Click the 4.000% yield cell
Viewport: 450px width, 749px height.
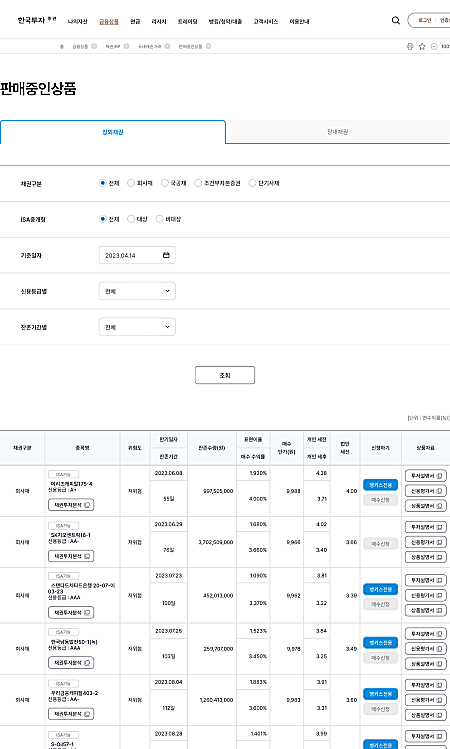pos(253,499)
